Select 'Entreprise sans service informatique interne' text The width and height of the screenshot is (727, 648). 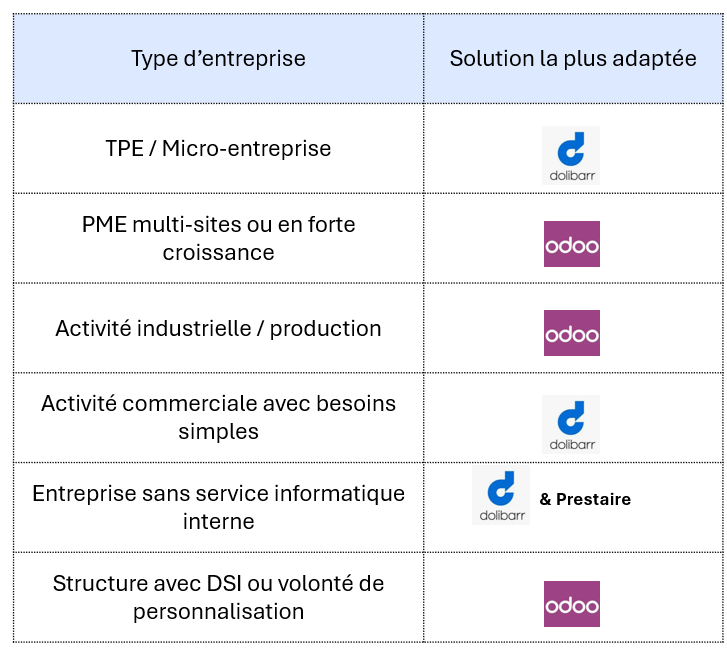point(218,507)
